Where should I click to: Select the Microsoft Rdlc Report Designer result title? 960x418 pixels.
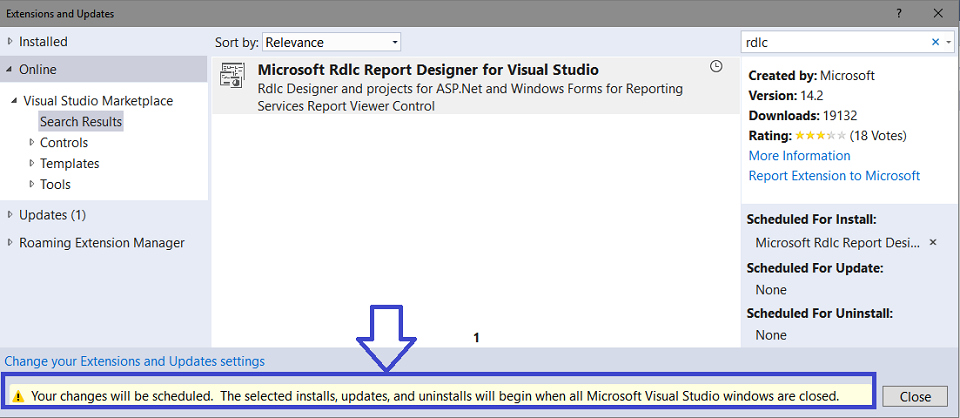(x=429, y=69)
